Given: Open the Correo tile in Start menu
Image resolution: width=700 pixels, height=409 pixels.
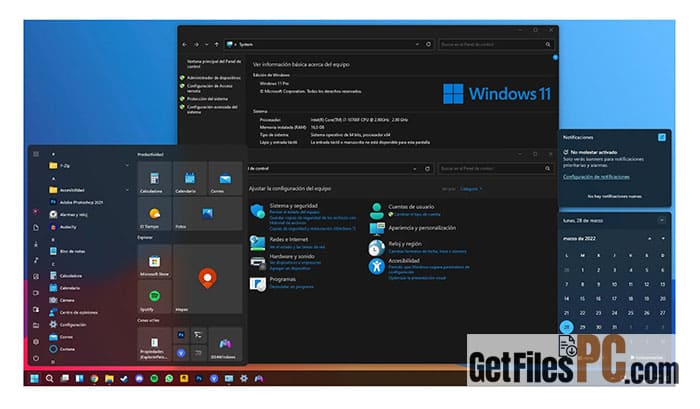Looking at the screenshot, I should coord(225,179).
